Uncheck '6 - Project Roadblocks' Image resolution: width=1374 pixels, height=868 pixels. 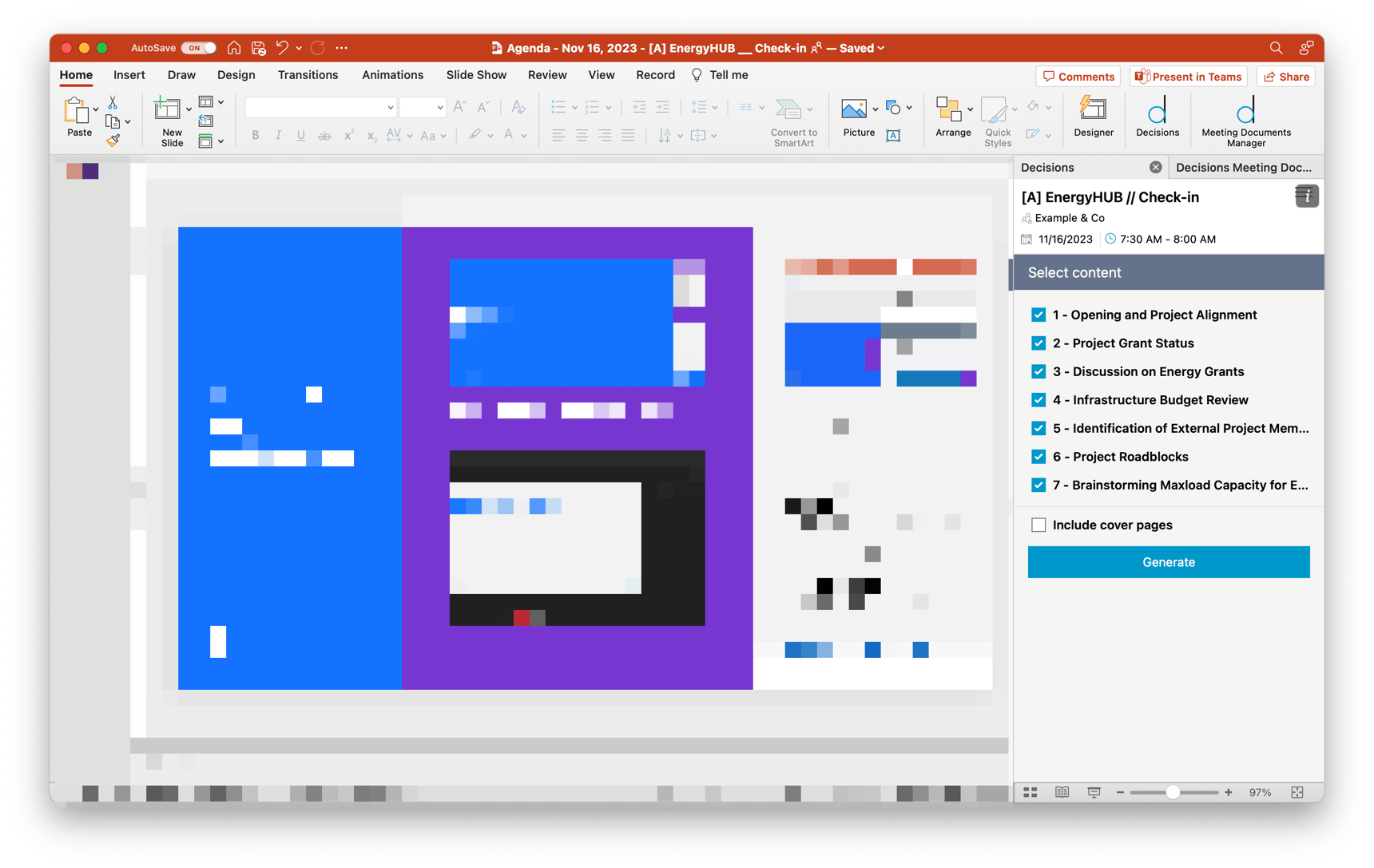[1038, 456]
